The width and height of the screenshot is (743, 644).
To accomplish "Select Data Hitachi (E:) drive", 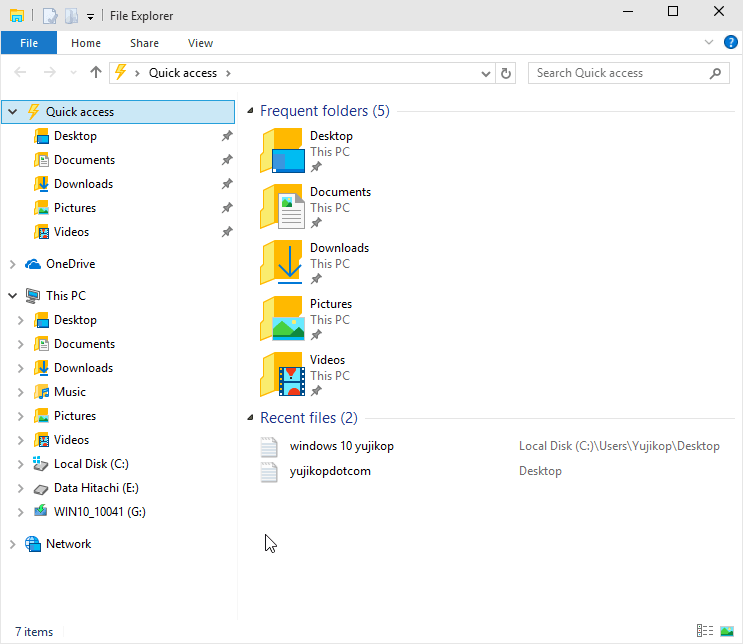I will [x=96, y=488].
